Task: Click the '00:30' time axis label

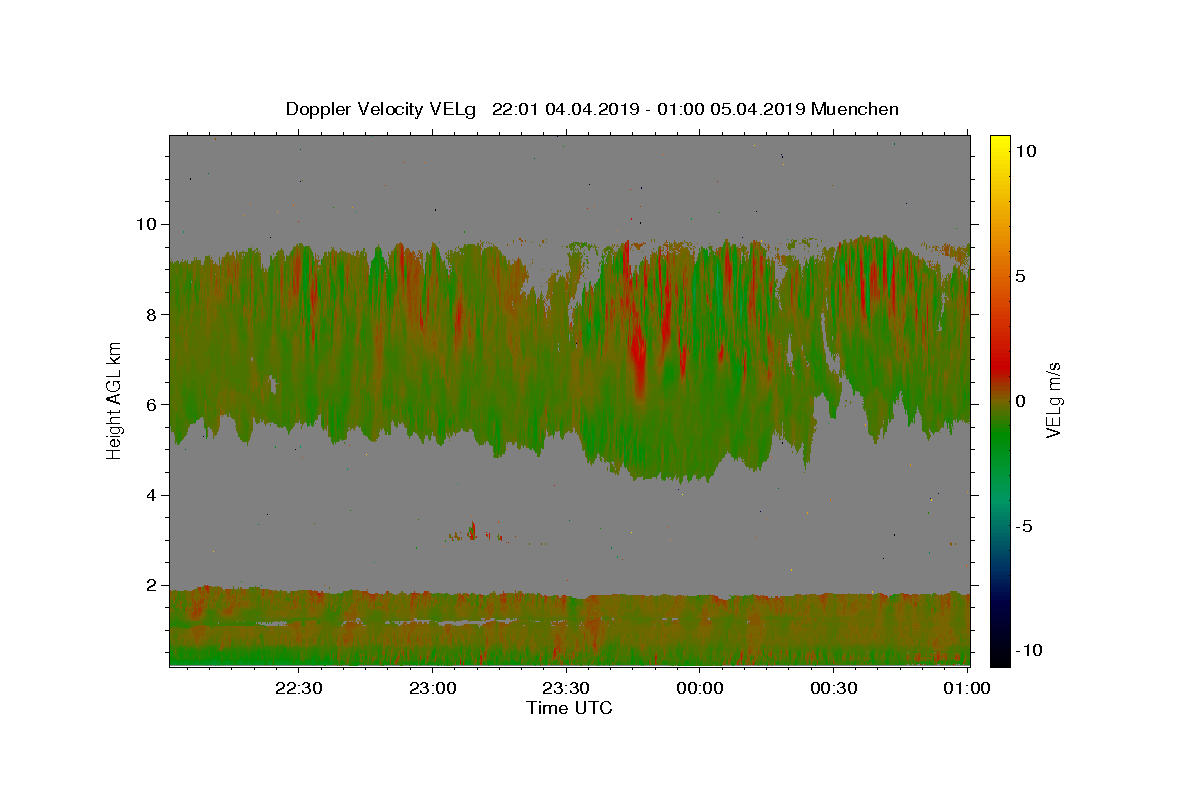Action: (833, 689)
